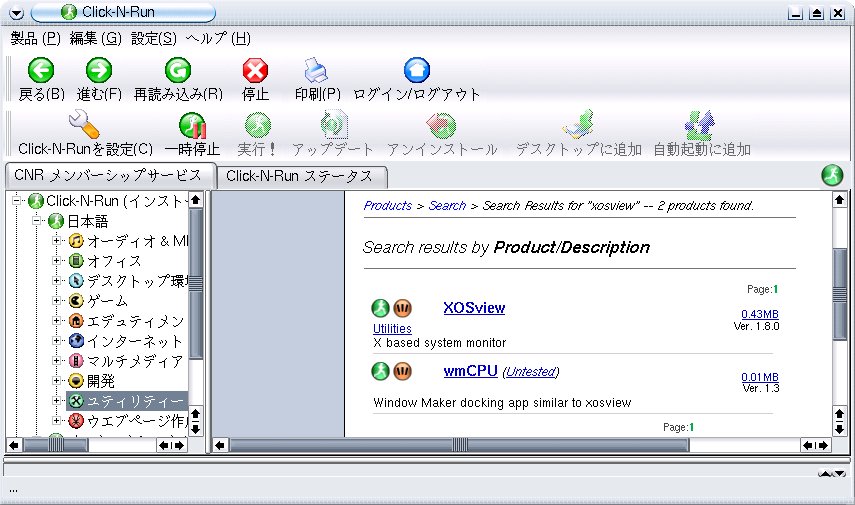Image resolution: width=855 pixels, height=505 pixels.
Task: Collapse the Click-N-Run root tree node
Action: pyautogui.click(x=17, y=201)
